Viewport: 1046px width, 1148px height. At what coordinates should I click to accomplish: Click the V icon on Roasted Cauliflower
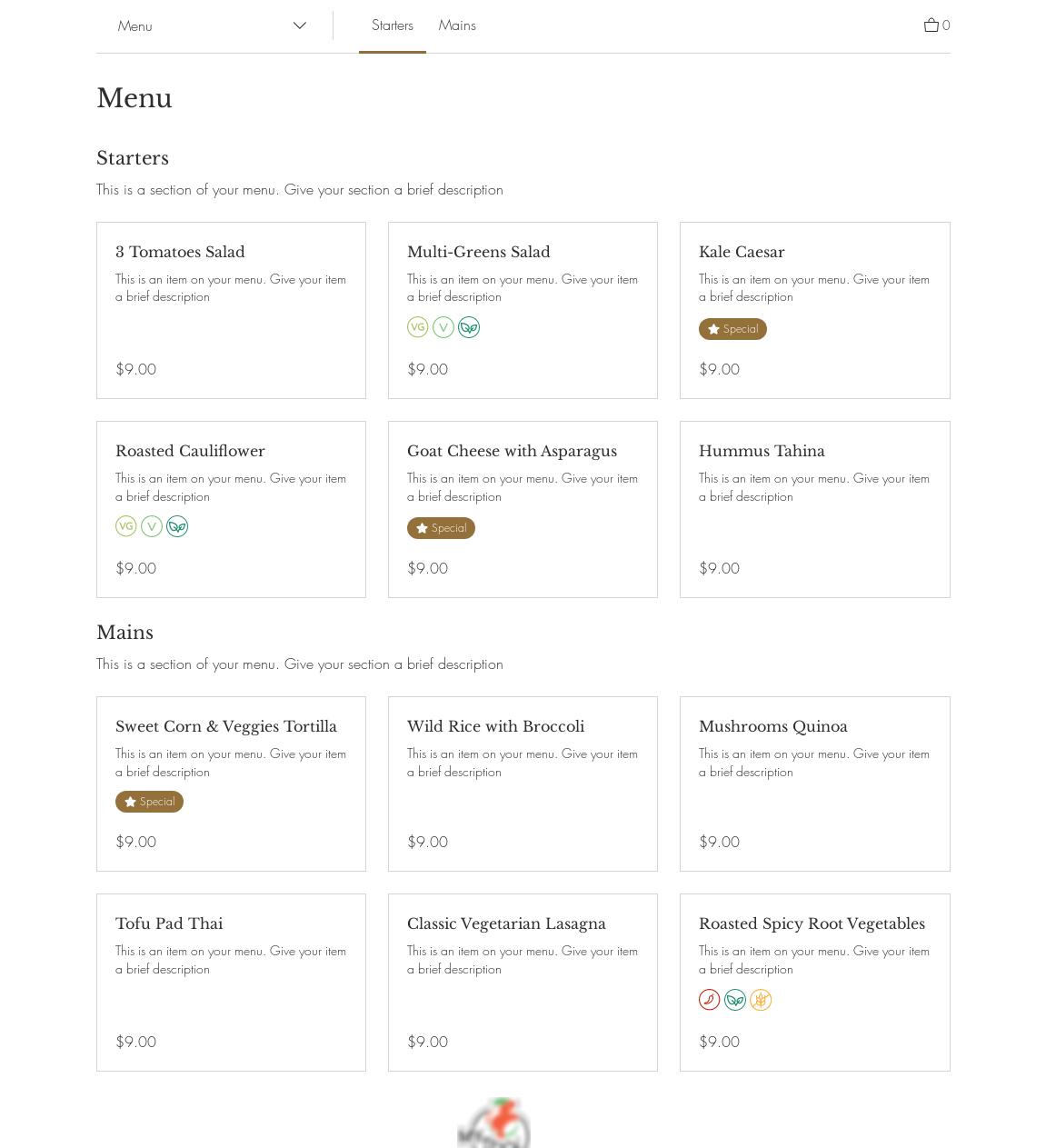pos(152,526)
